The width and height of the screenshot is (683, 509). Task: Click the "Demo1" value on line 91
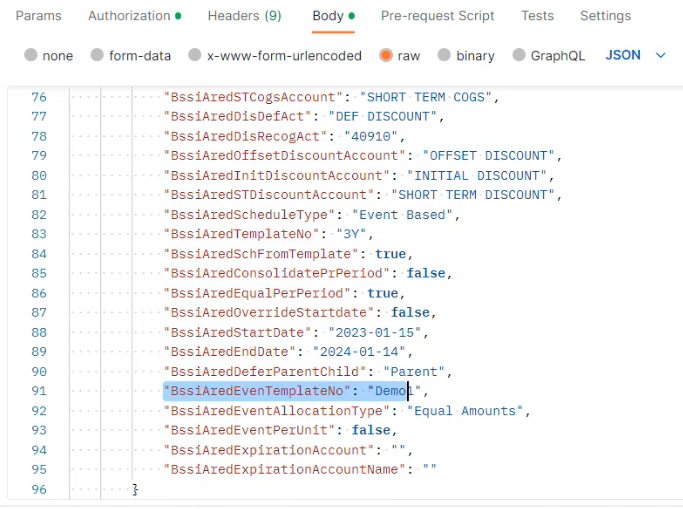(394, 391)
